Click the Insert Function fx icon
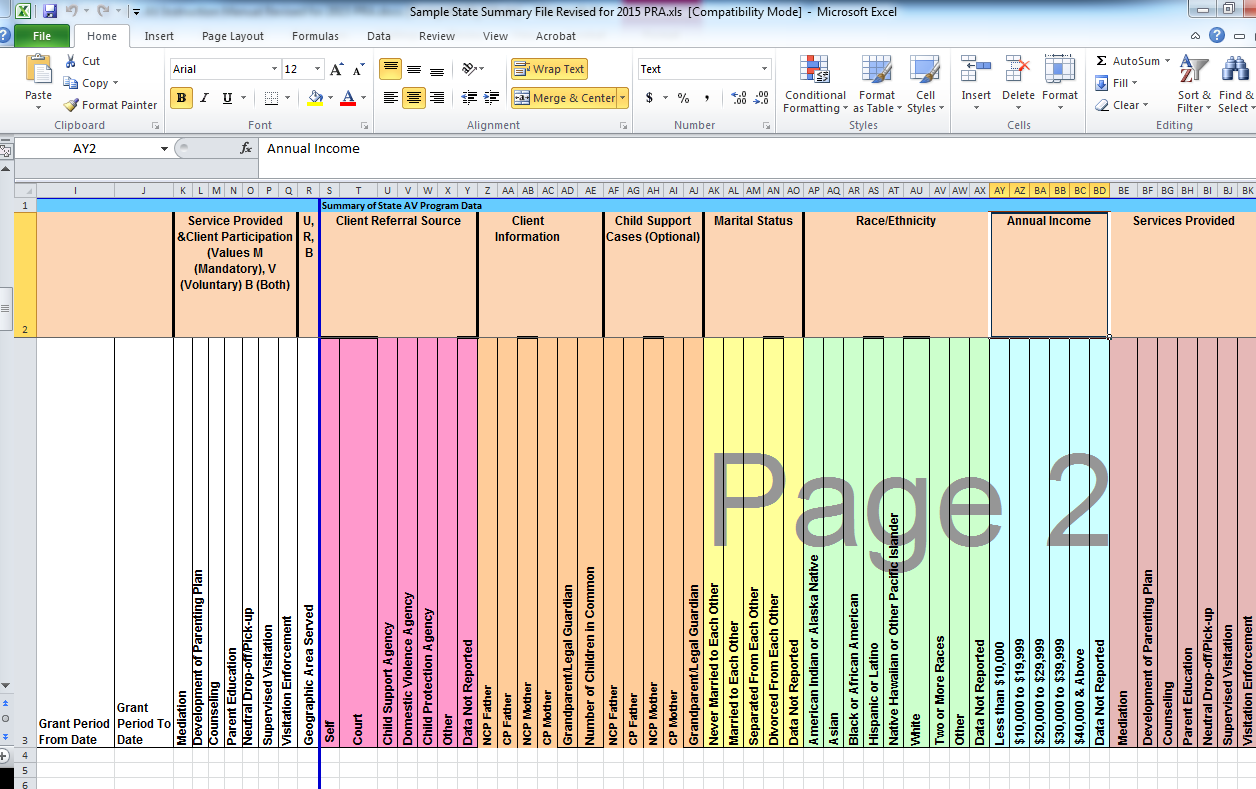Screen dimensions: 1256x789 coord(246,148)
